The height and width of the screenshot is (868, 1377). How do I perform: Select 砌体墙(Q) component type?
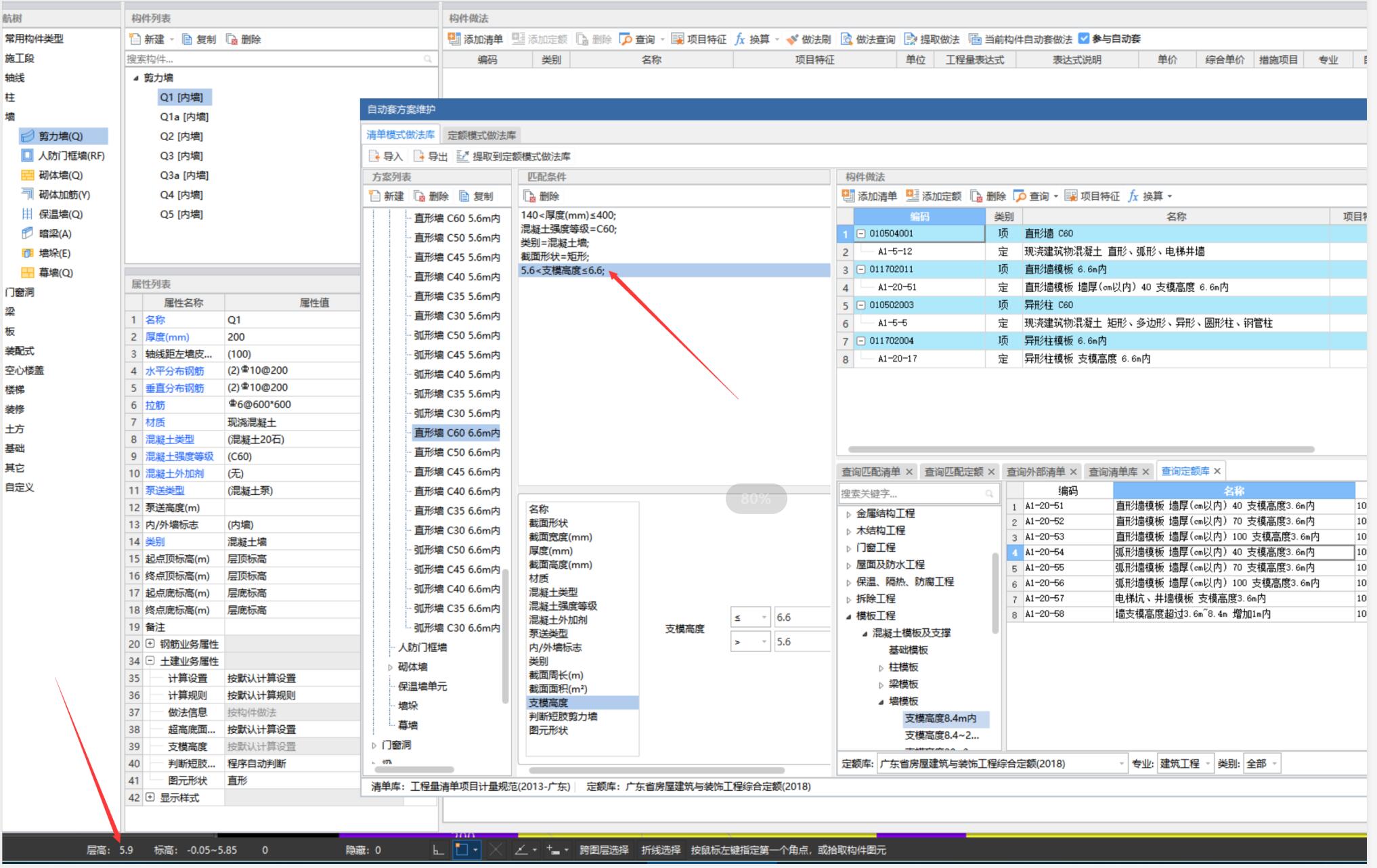(x=60, y=175)
